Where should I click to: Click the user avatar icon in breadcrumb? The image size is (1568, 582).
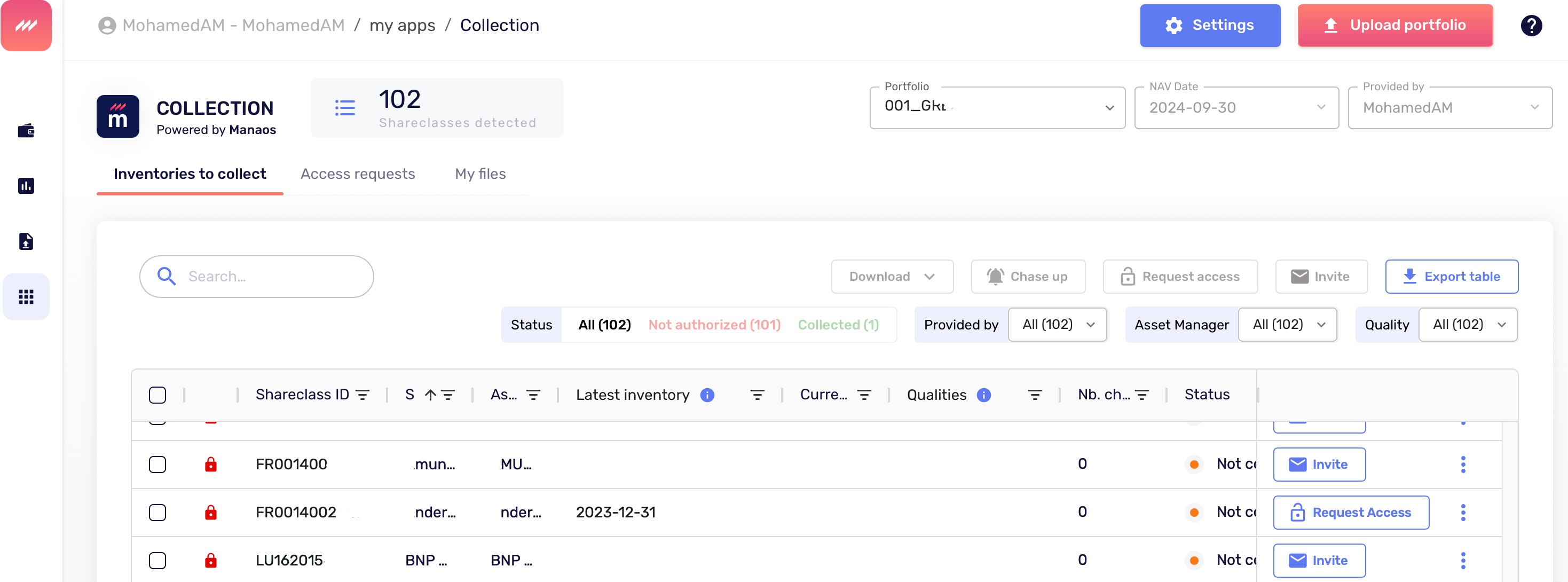click(x=107, y=26)
